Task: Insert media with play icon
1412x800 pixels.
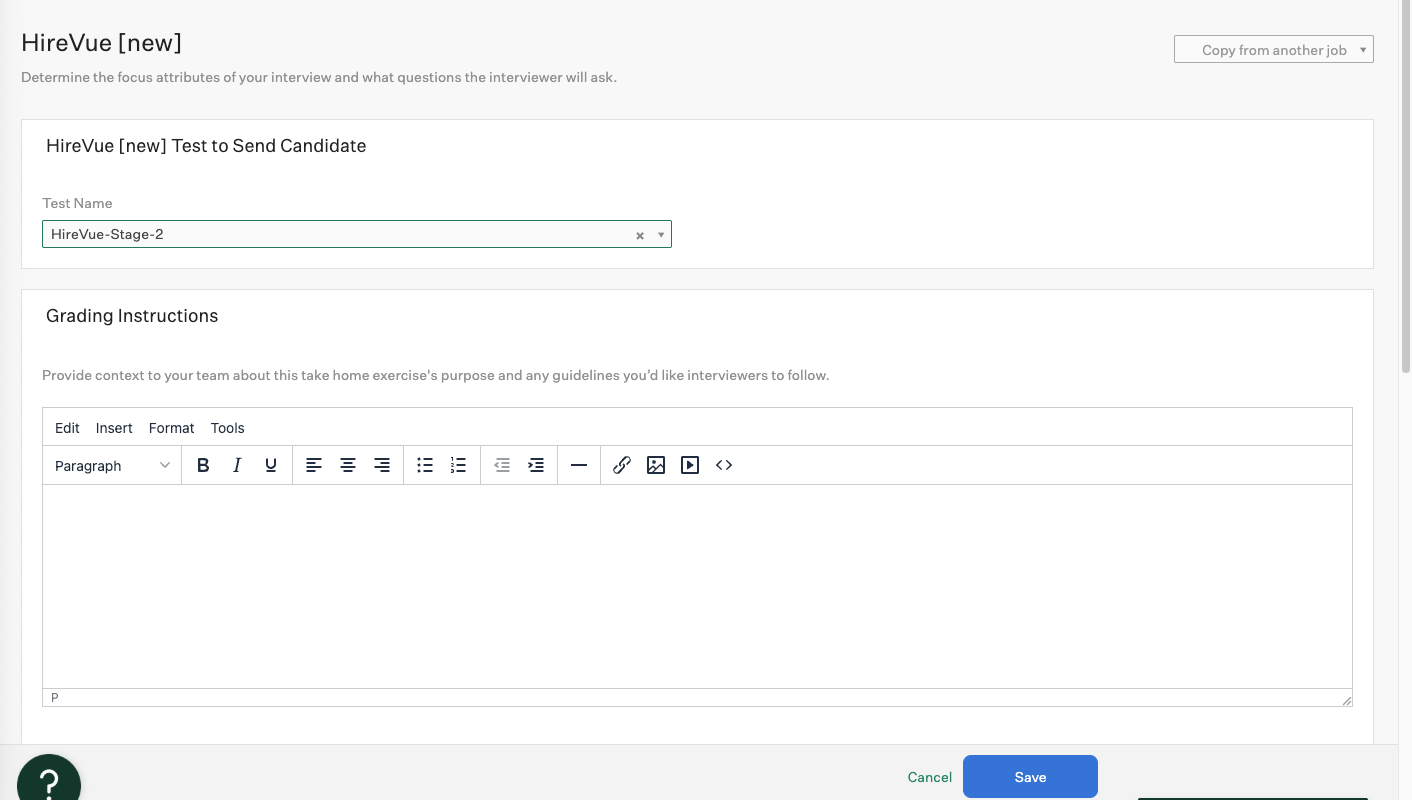Action: 690,465
